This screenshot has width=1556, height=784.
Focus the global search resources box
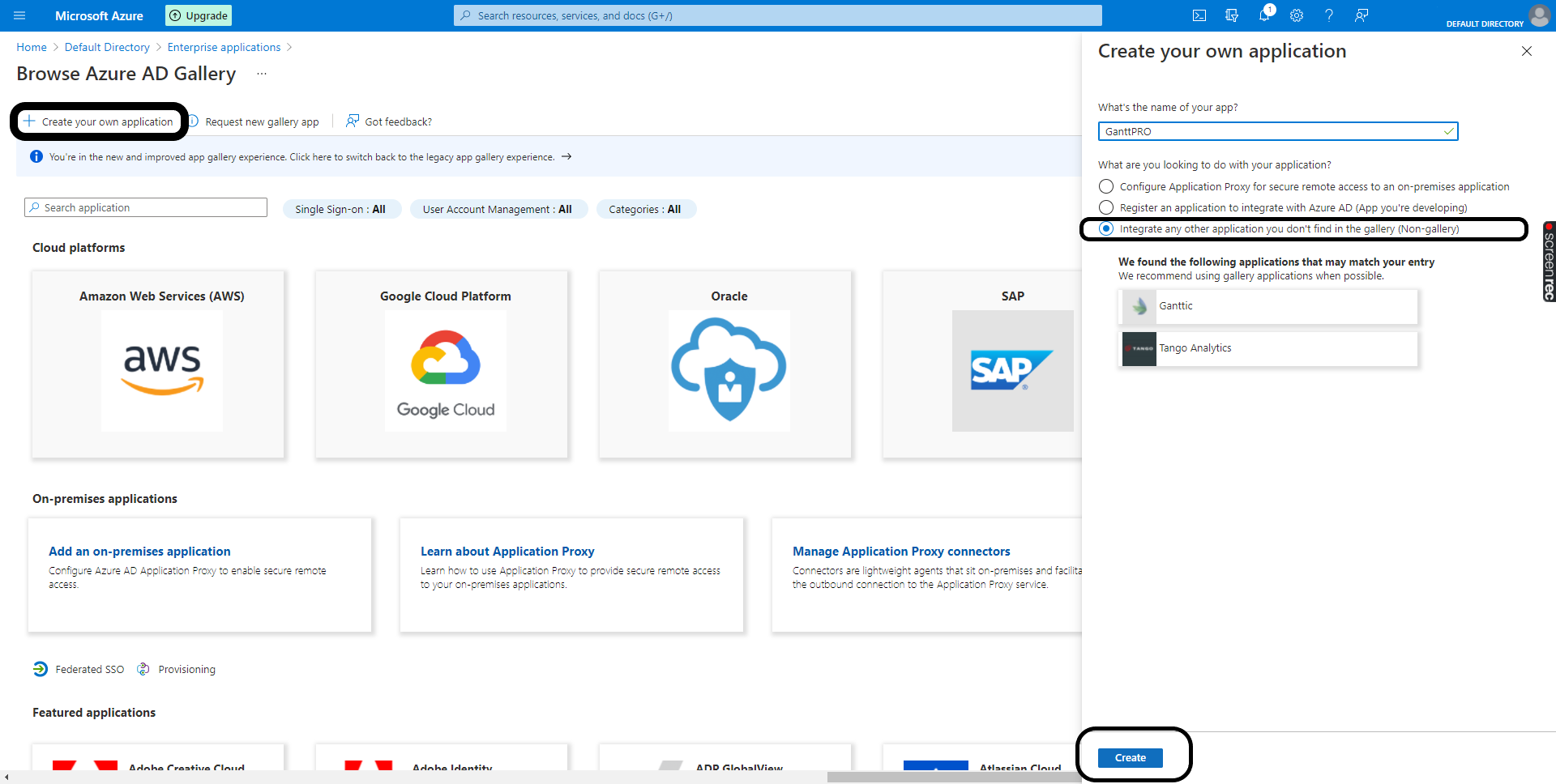tap(778, 15)
